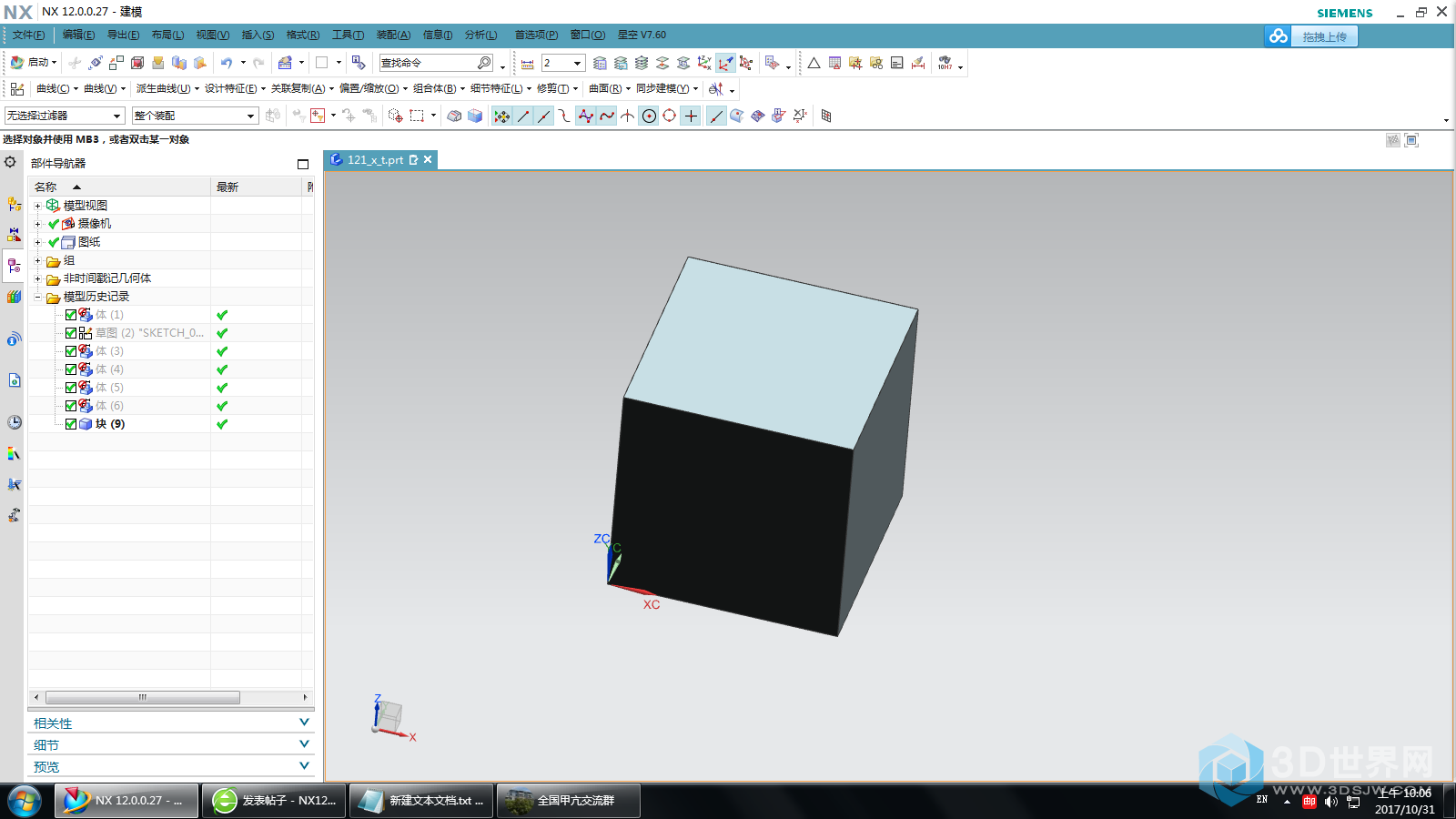Open 新建文本文档.txt from the taskbar

click(421, 801)
